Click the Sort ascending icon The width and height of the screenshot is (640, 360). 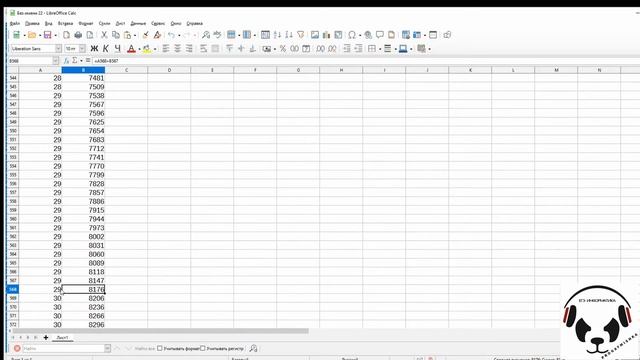pyautogui.click(x=277, y=35)
